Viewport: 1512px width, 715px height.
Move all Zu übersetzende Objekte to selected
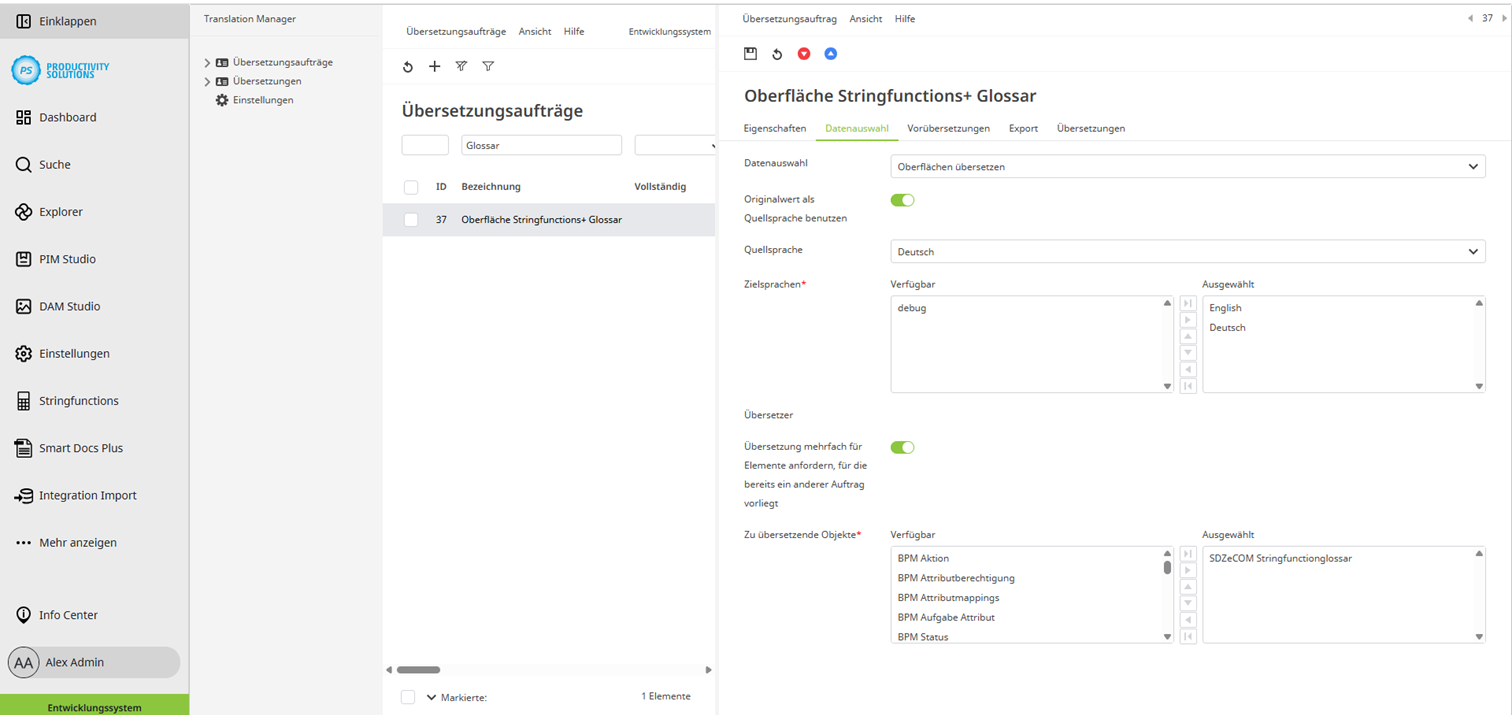[x=1188, y=554]
